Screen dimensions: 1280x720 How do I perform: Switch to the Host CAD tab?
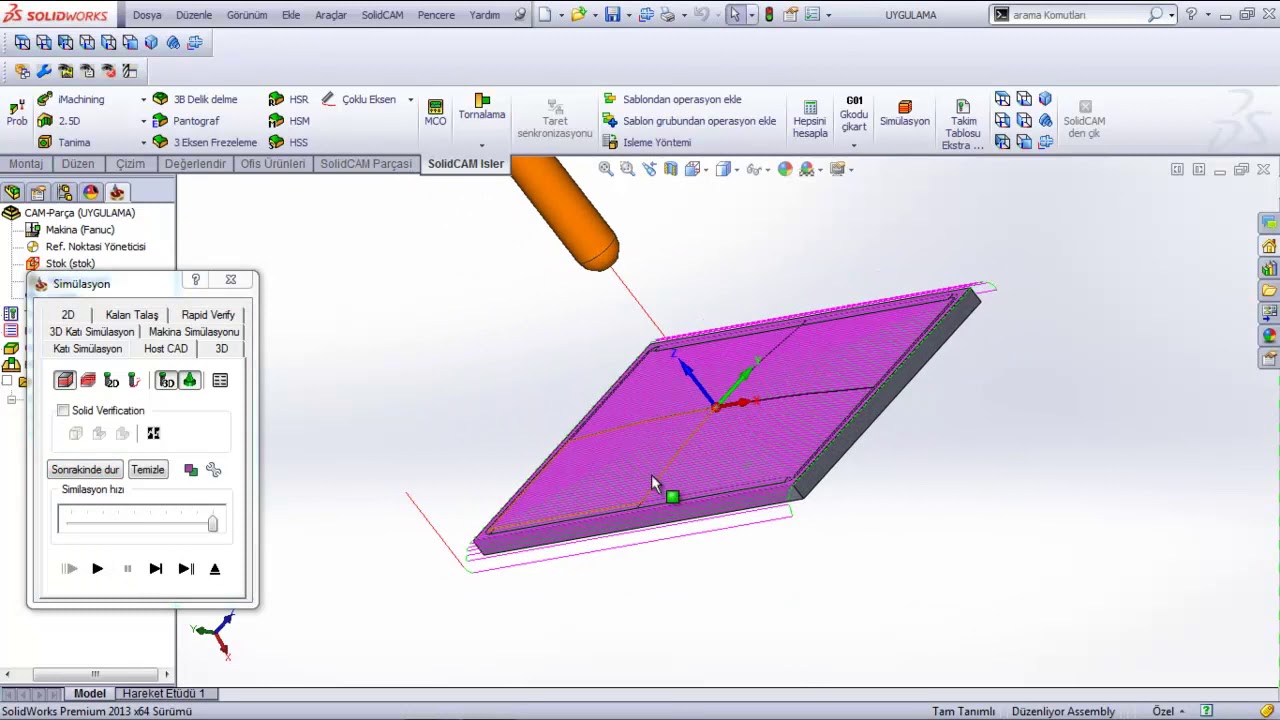pyautogui.click(x=166, y=349)
